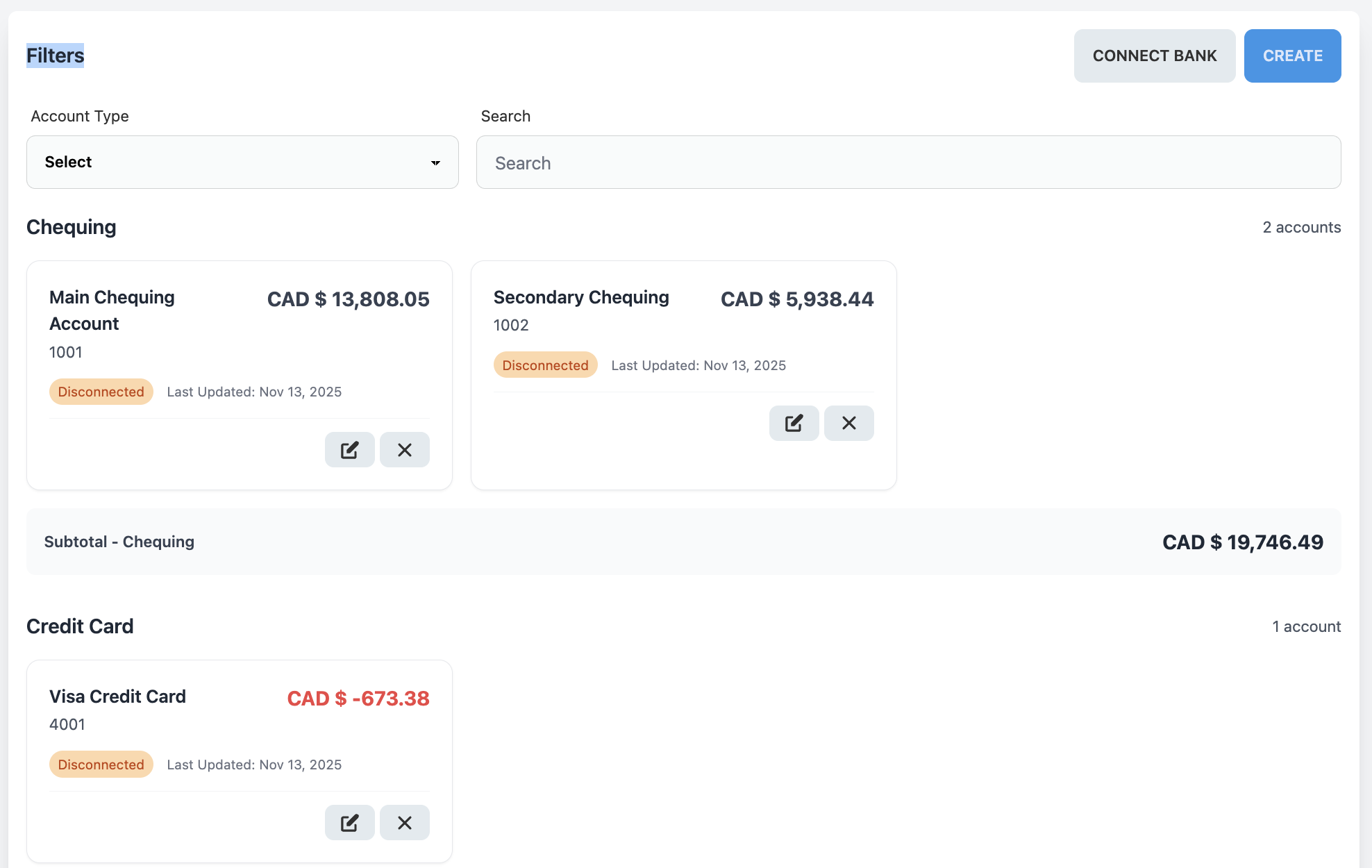Click the Credit Card section heading
Image resolution: width=1372 pixels, height=868 pixels.
click(80, 626)
